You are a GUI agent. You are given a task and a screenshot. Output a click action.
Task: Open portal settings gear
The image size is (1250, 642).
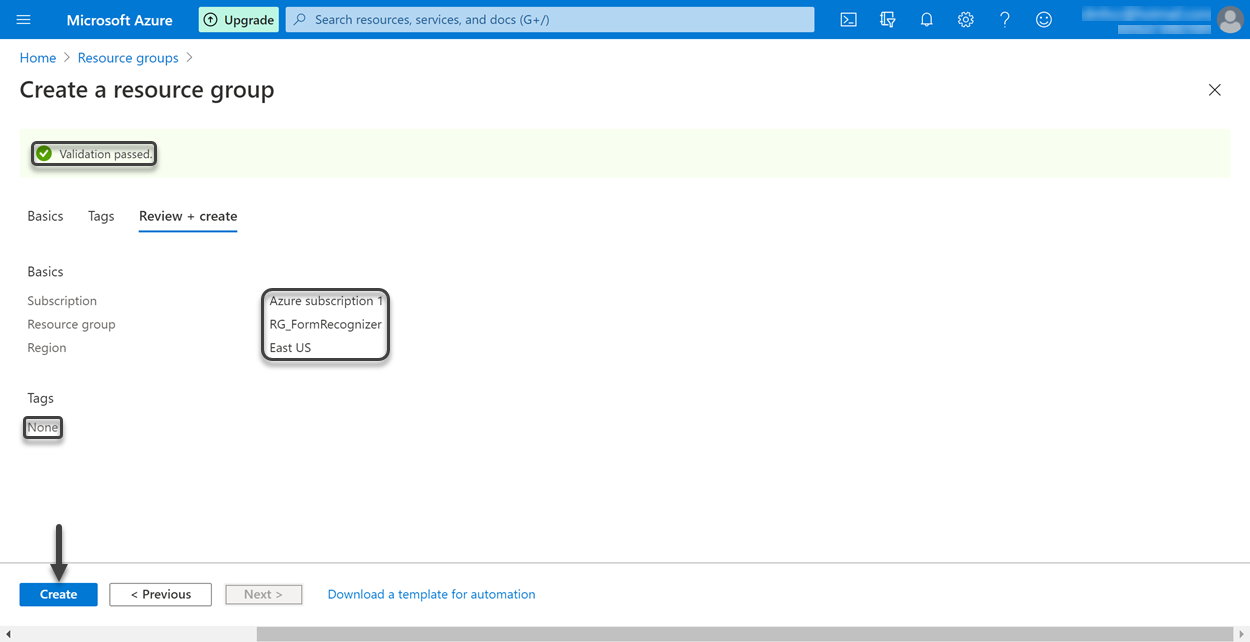965,20
